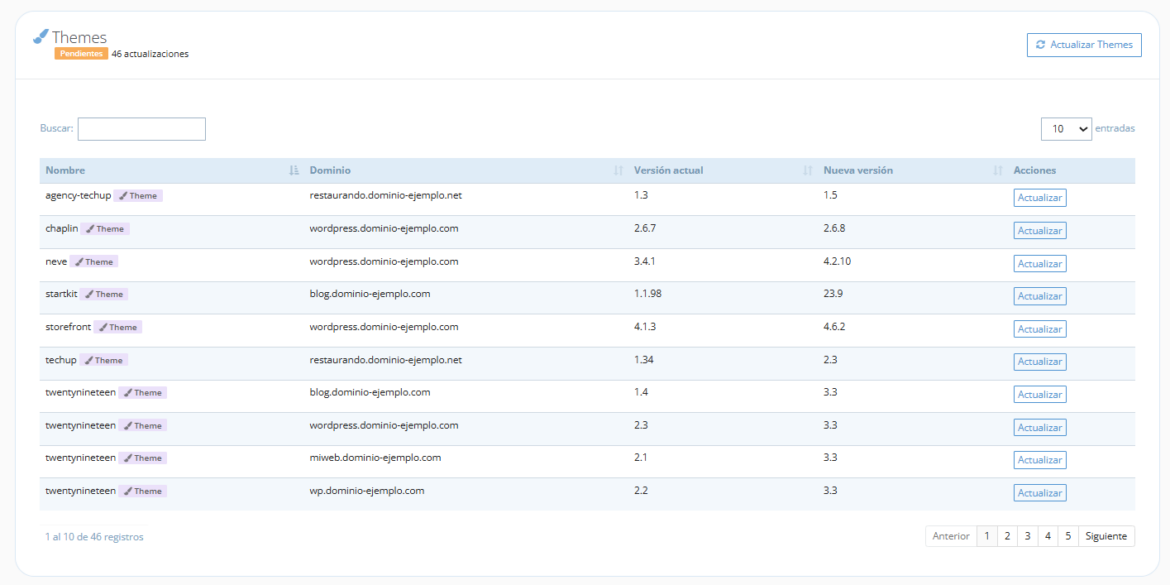Click the new version value 23.9
Image resolution: width=1170 pixels, height=585 pixels.
[833, 294]
